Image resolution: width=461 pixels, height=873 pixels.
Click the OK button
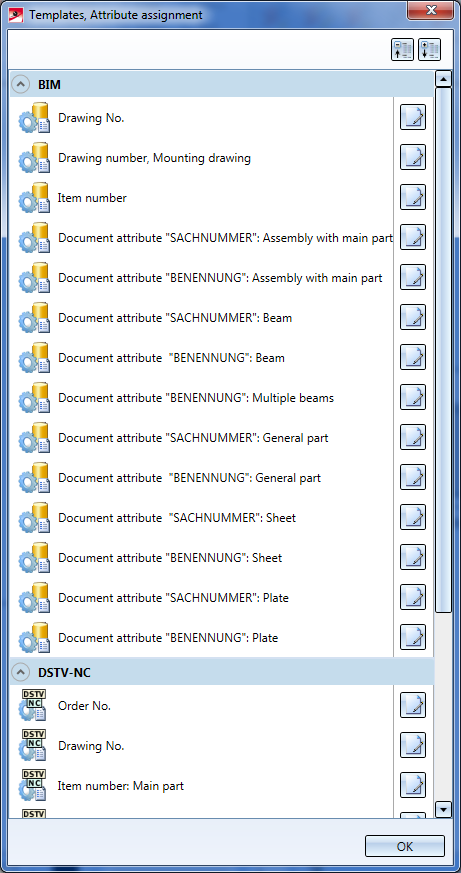405,846
